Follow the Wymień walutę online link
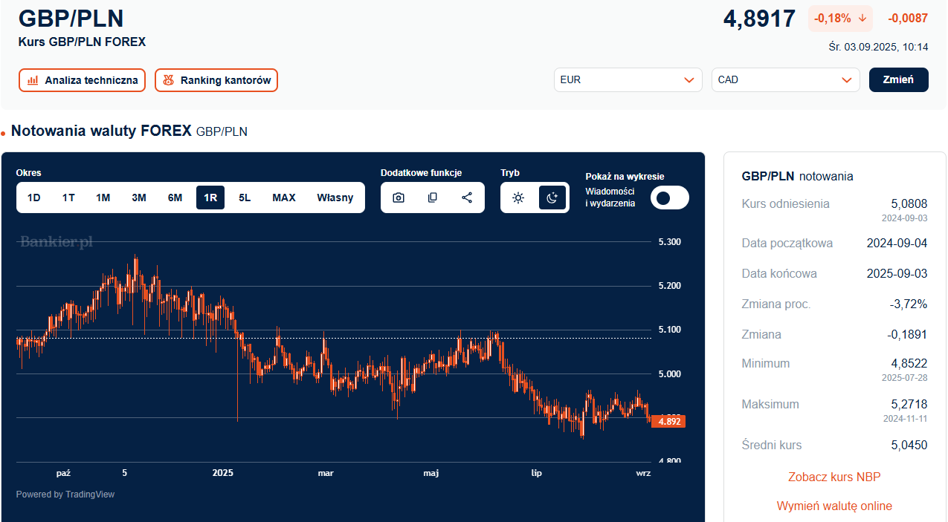The width and height of the screenshot is (948, 522). pyautogui.click(x=834, y=506)
